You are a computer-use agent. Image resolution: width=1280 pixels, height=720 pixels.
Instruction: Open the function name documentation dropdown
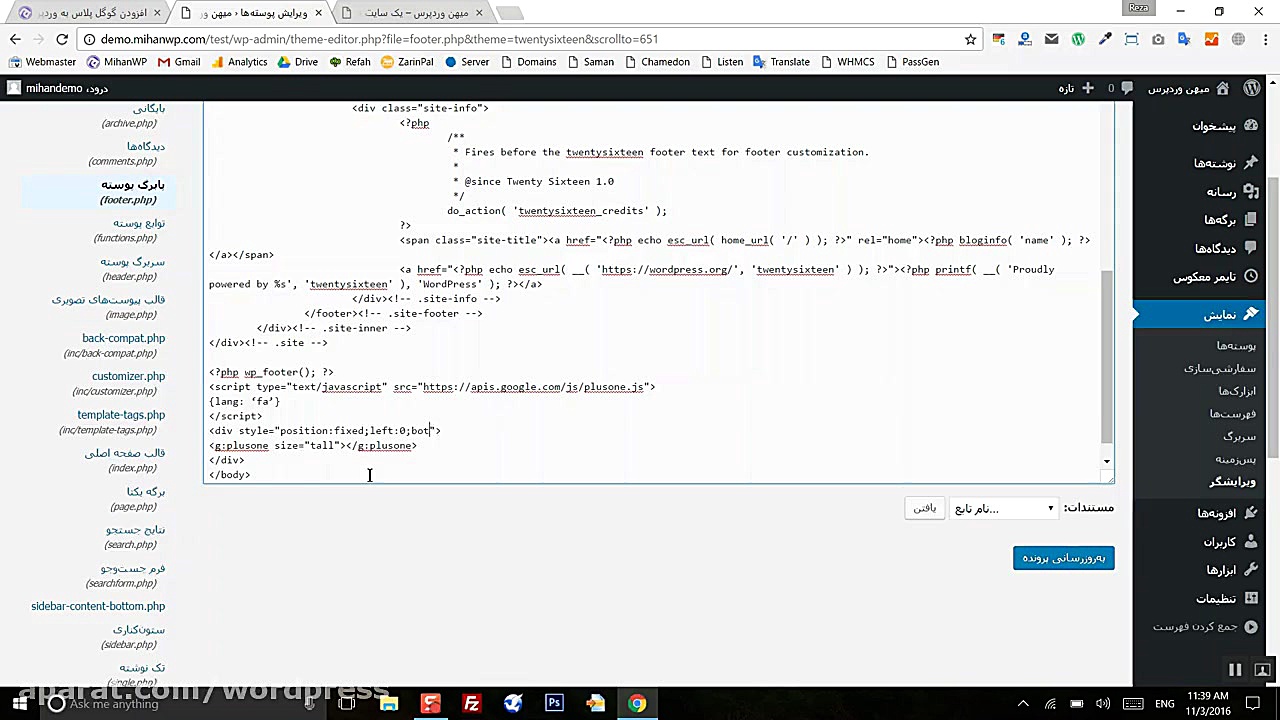click(x=1003, y=508)
